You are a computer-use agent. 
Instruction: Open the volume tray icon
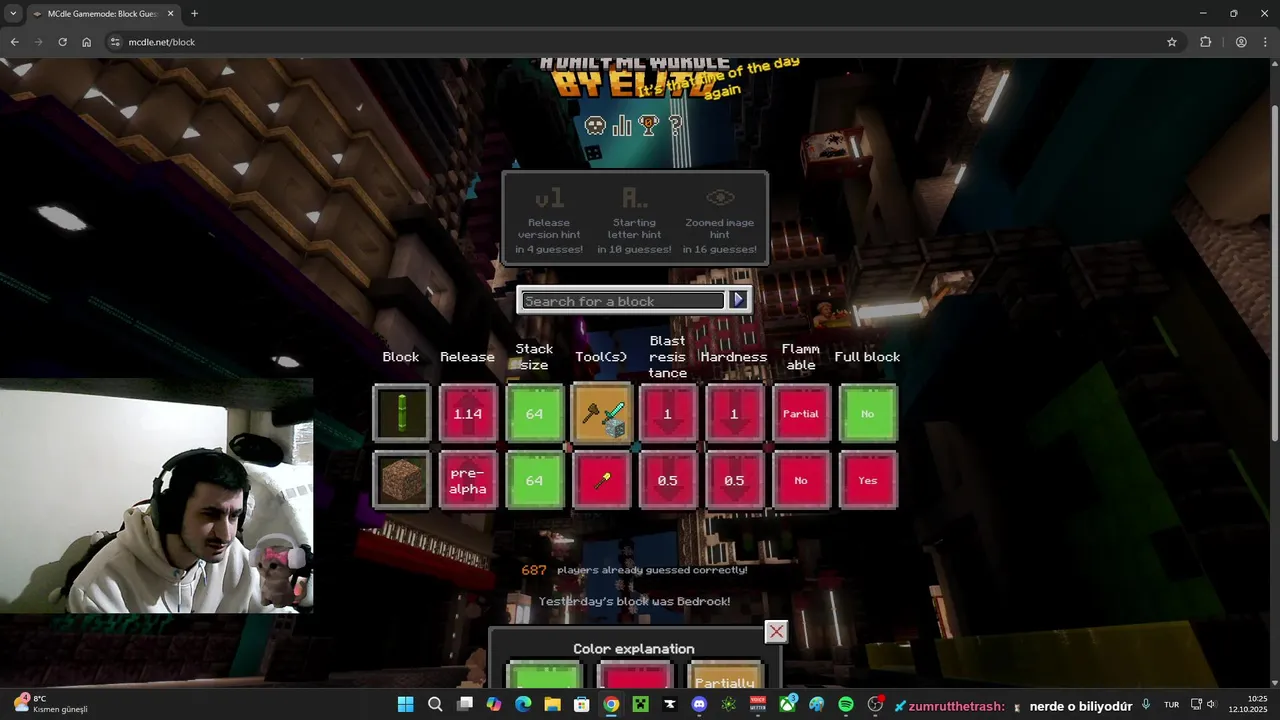tap(1211, 704)
